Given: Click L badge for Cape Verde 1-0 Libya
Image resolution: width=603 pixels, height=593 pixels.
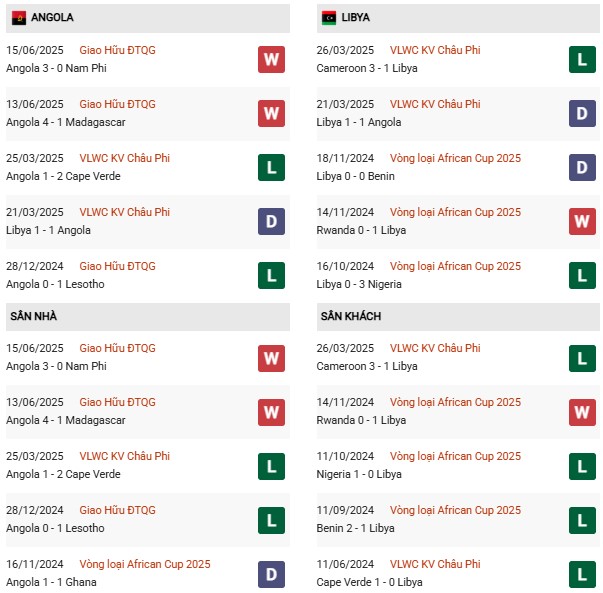Looking at the screenshot, I should click(x=581, y=573).
